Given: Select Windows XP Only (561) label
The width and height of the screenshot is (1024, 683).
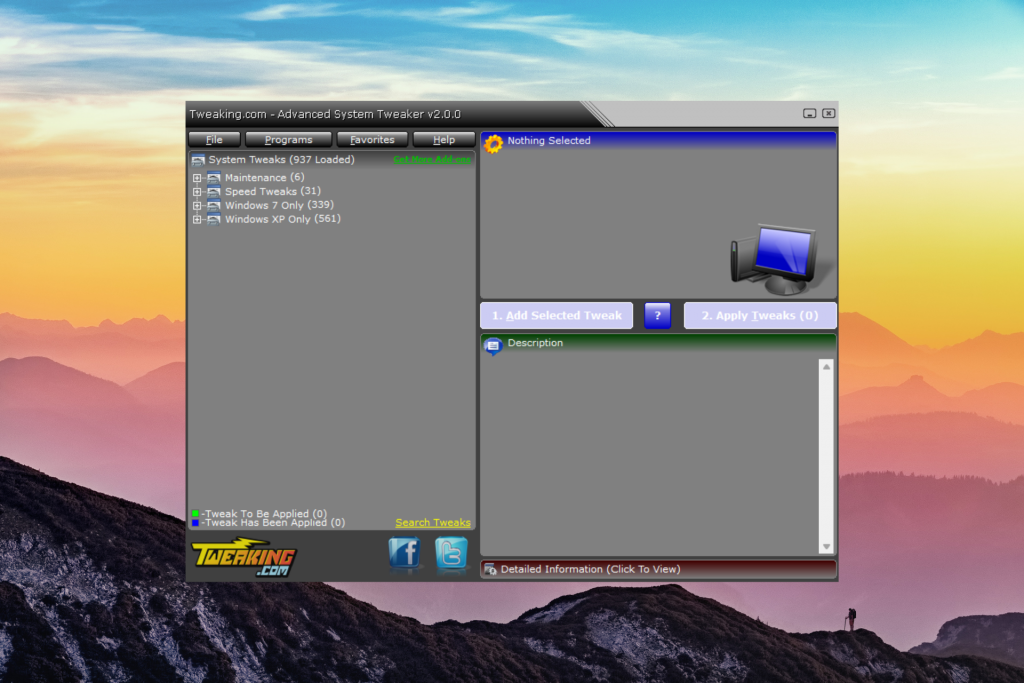Looking at the screenshot, I should [283, 219].
